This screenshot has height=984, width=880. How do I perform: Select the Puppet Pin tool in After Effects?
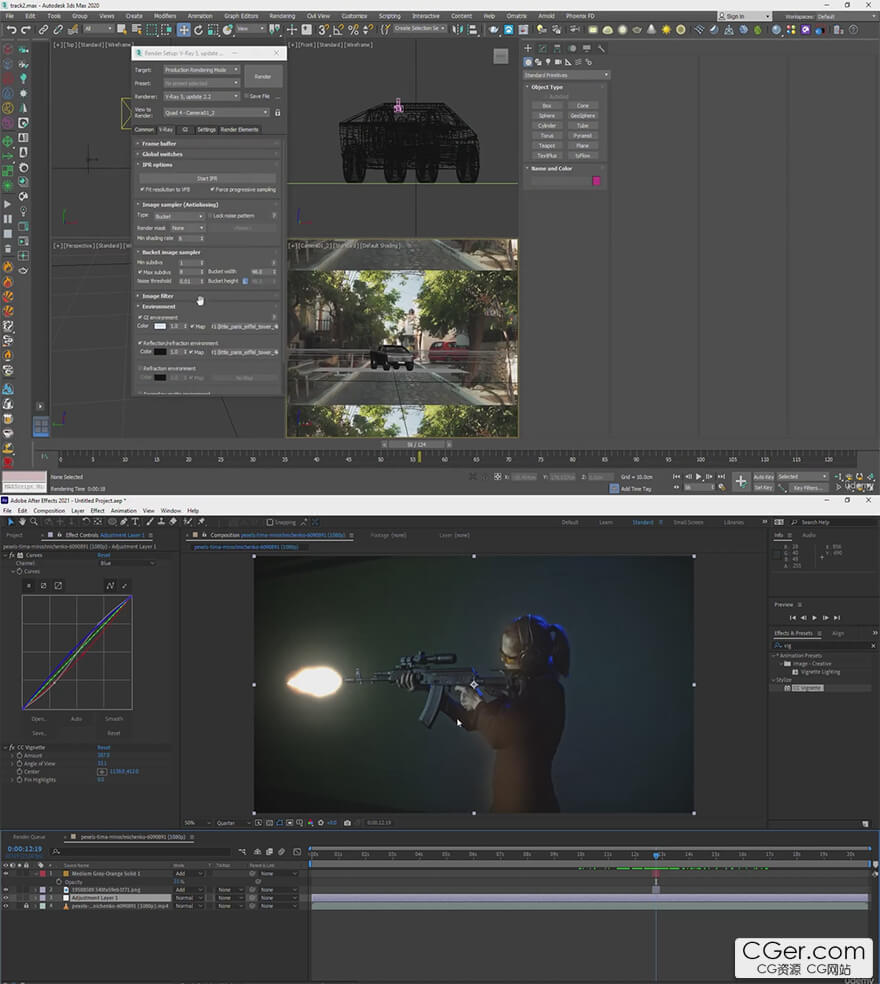[x=201, y=521]
